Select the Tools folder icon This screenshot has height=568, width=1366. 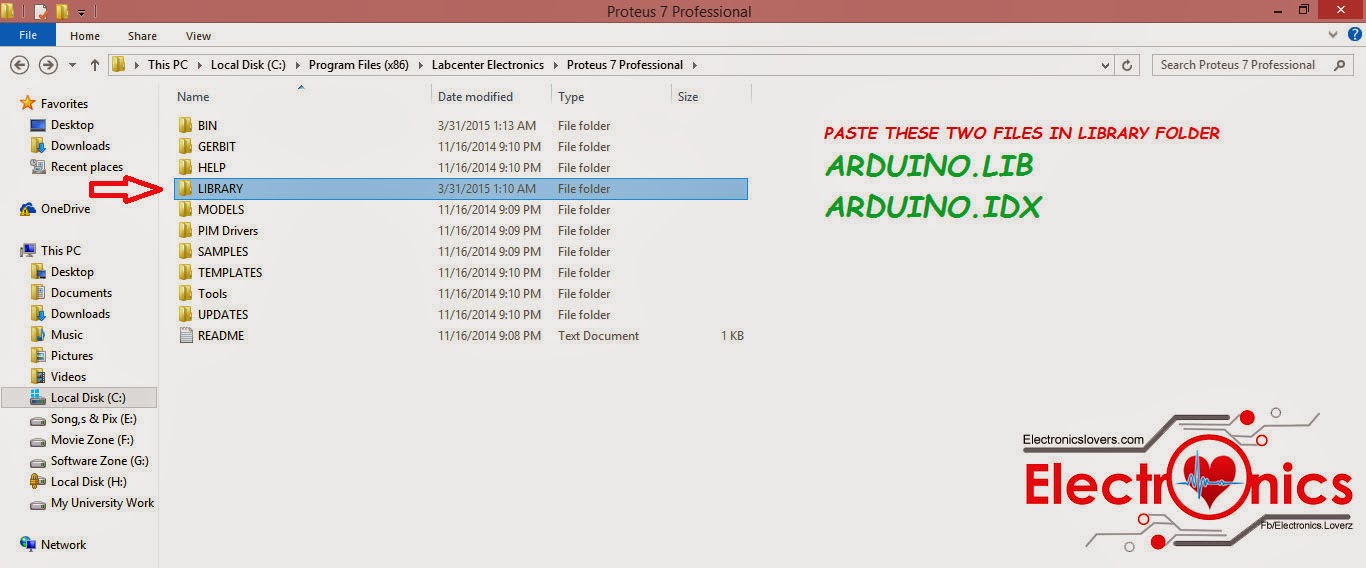coord(185,294)
